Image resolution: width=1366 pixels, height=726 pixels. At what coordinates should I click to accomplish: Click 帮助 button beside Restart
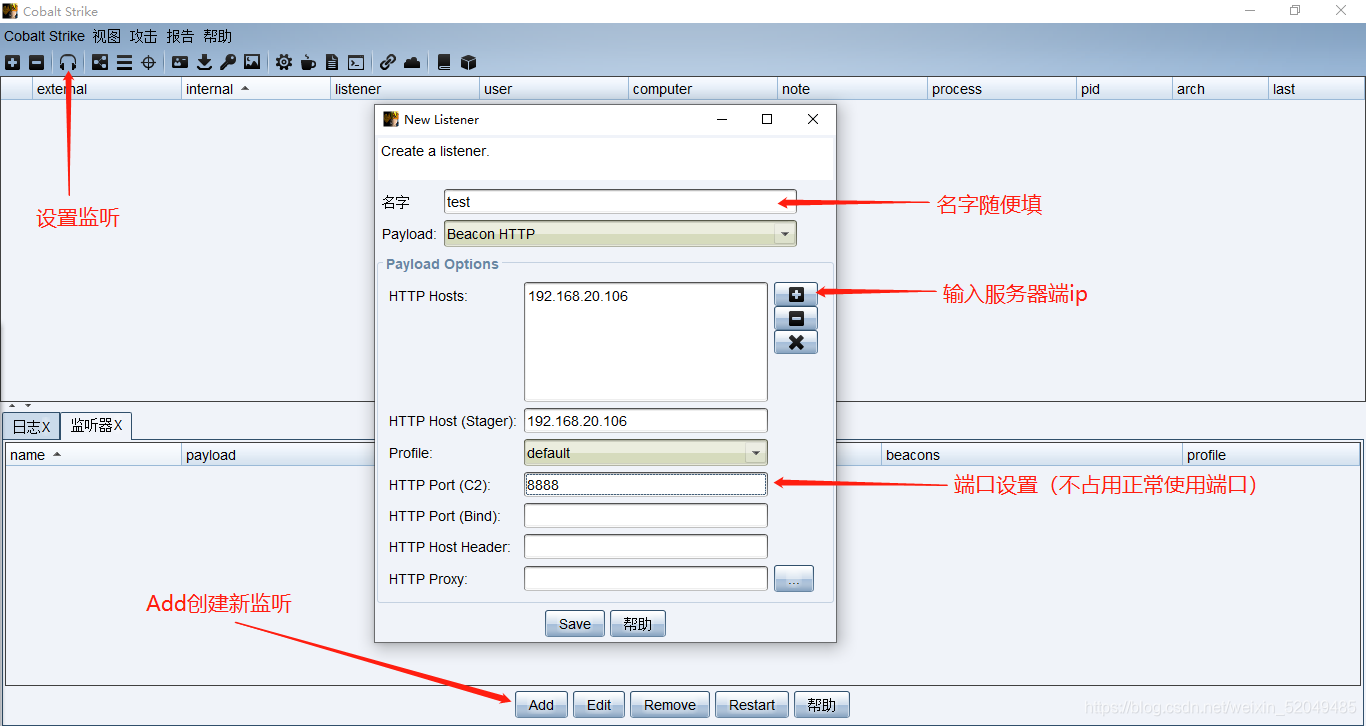click(822, 705)
